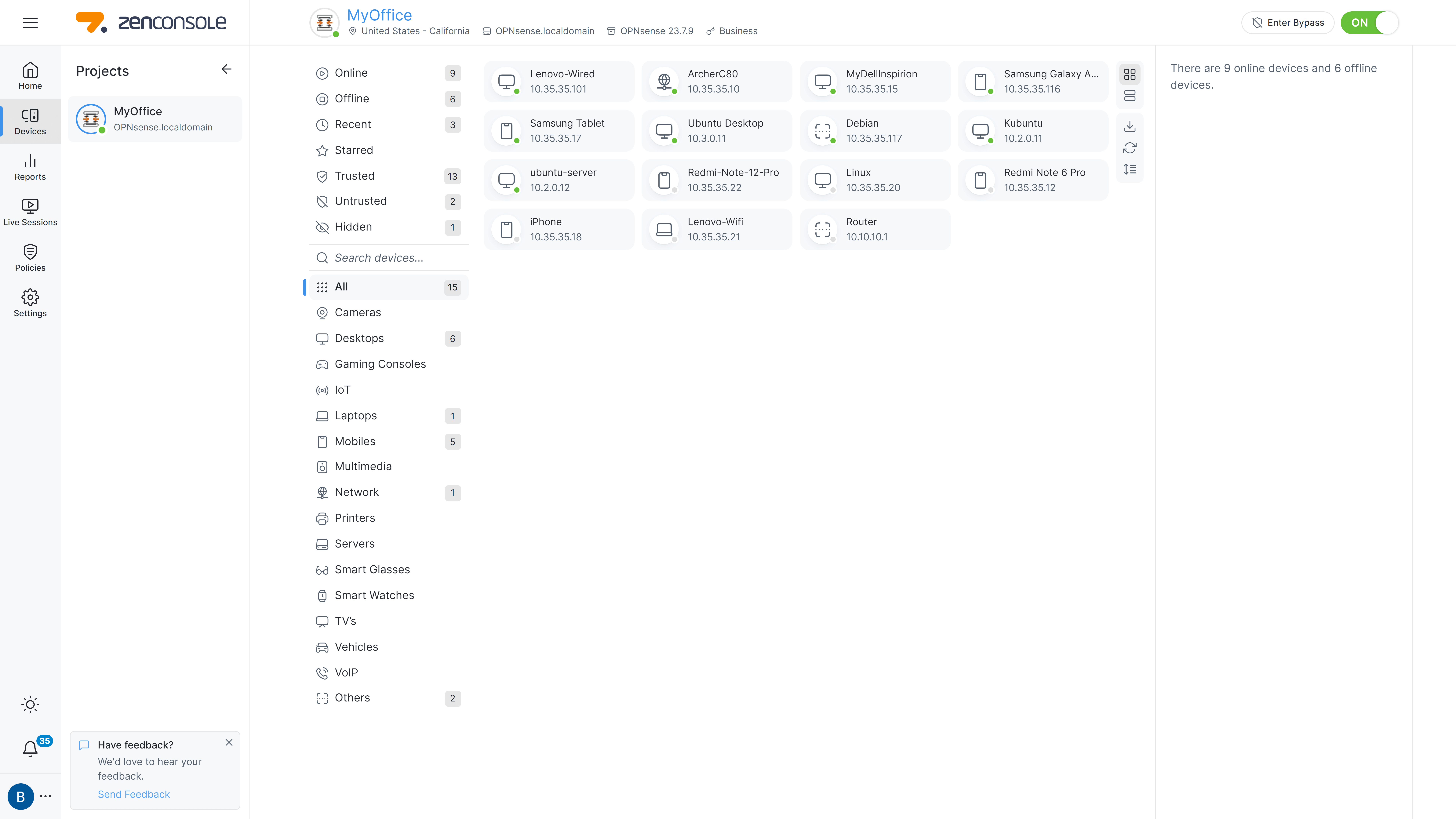1456x819 pixels.
Task: Click the Search devices field
Action: [389, 258]
